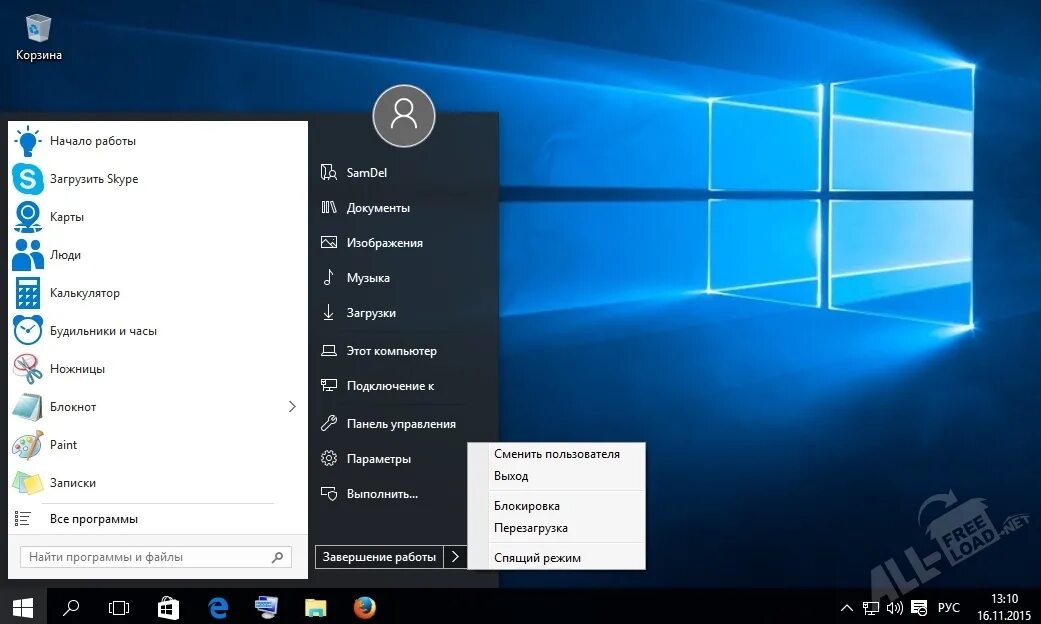Launch Microsoft Edge from the taskbar
Viewport: 1041px width, 624px height.
[217, 607]
